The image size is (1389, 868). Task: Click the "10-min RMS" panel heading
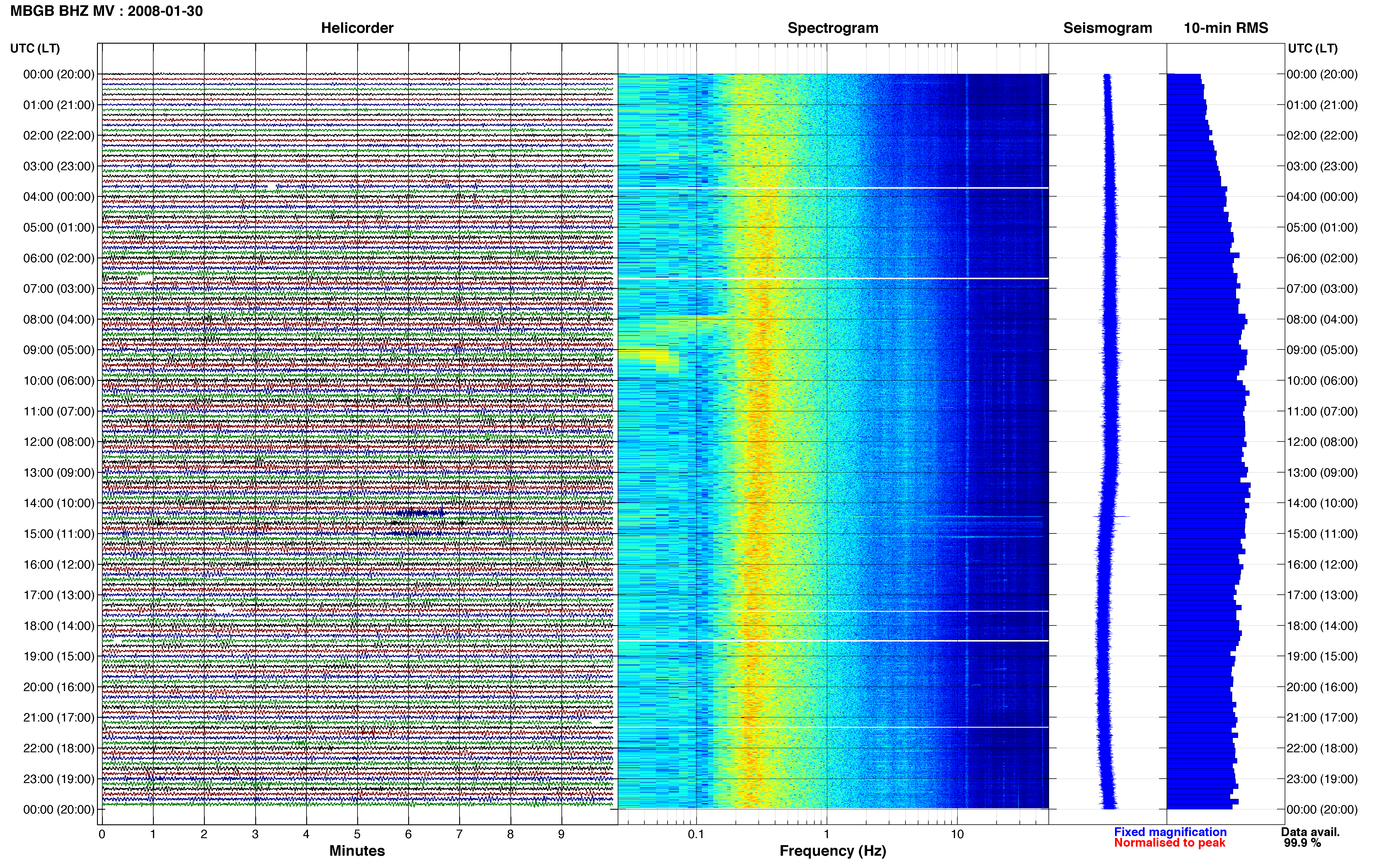(1226, 28)
